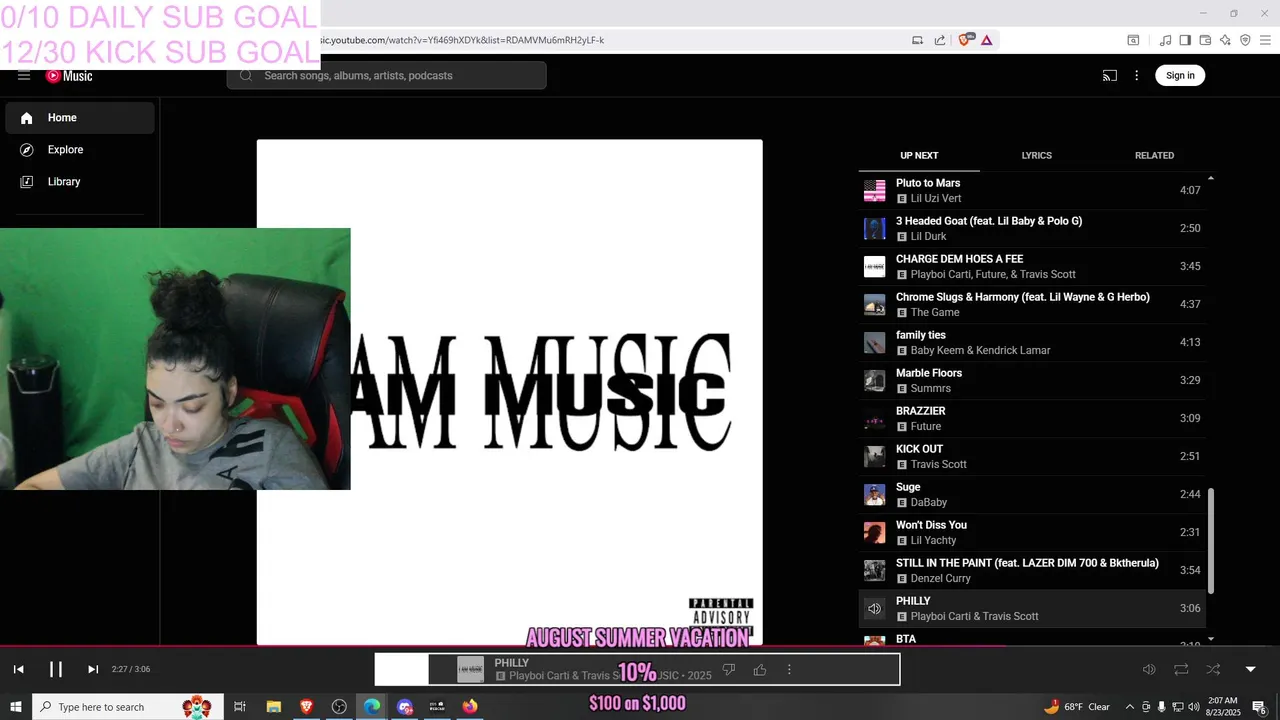Open OBS Studio from the taskbar
The image size is (1280, 720).
(339, 707)
